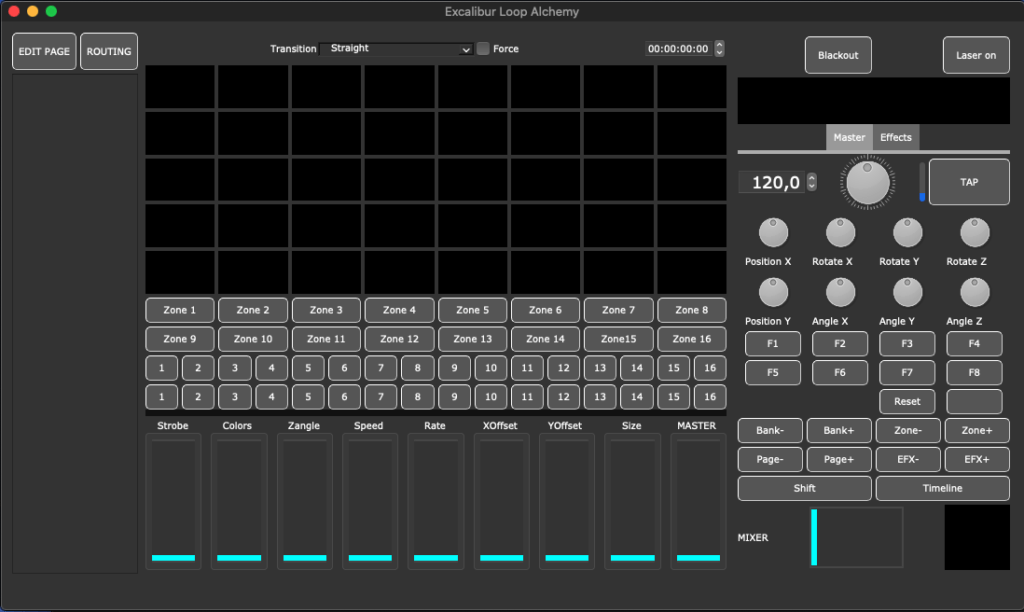Open the Timeline
The width and height of the screenshot is (1024, 612).
[942, 488]
